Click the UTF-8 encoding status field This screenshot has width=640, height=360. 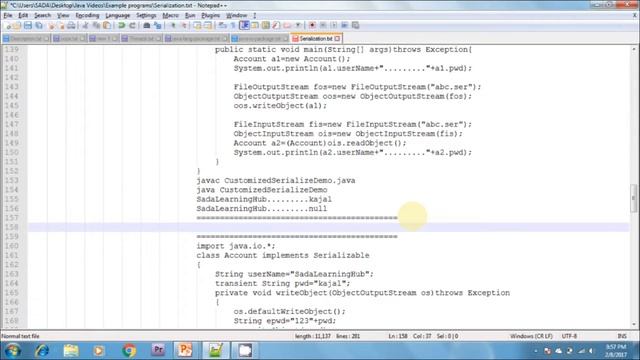pyautogui.click(x=569, y=336)
